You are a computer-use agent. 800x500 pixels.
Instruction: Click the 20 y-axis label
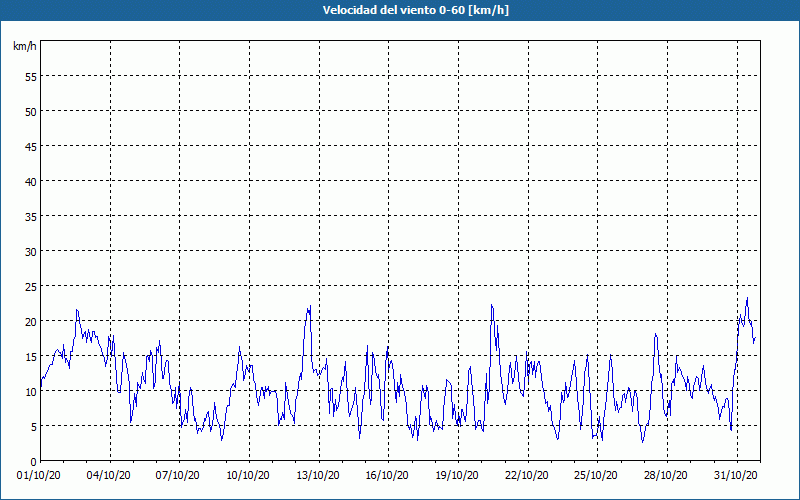point(31,321)
